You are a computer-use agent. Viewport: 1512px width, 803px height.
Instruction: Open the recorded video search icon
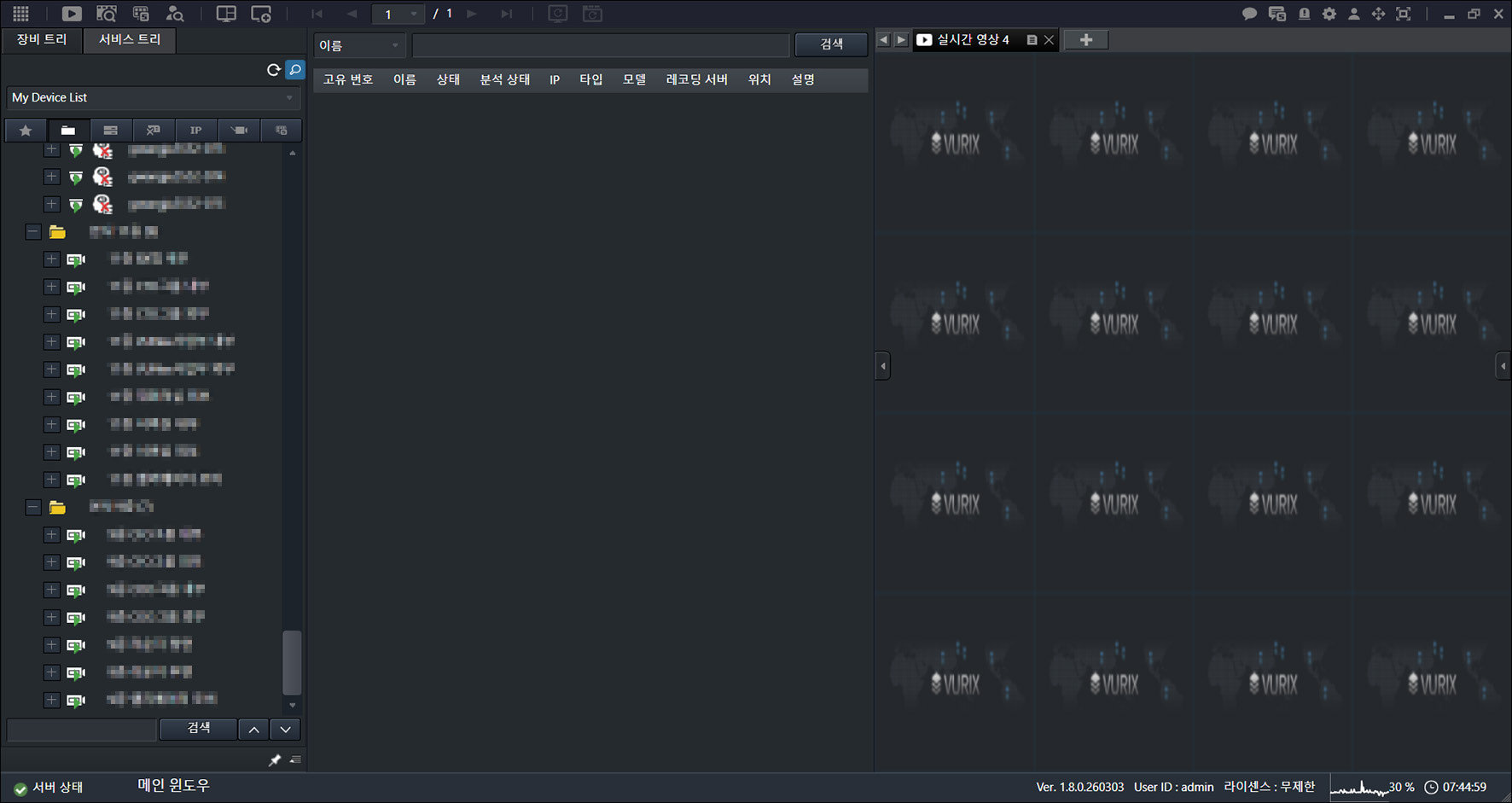coord(107,14)
